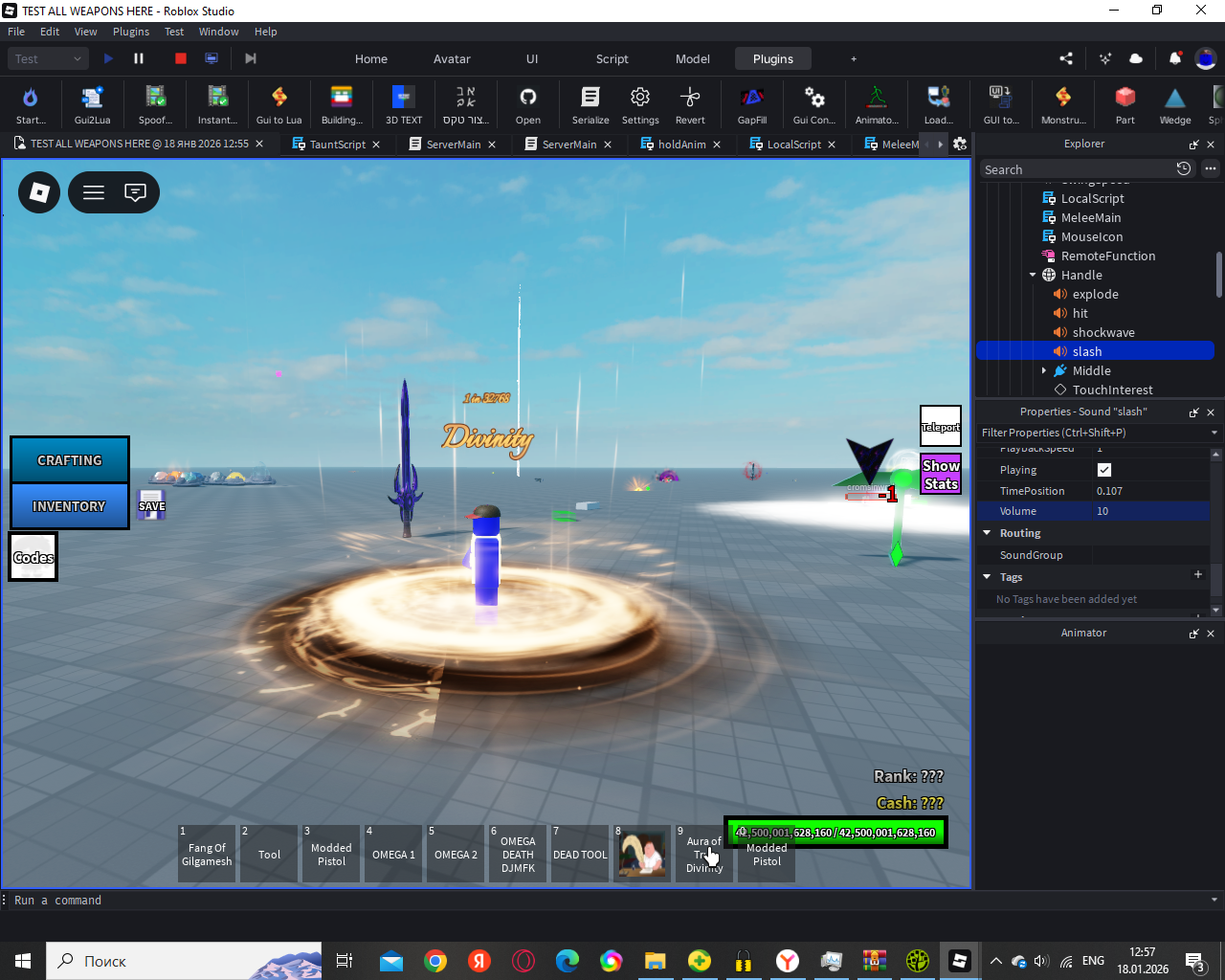
Task: Open the Window menu
Action: coord(218,32)
